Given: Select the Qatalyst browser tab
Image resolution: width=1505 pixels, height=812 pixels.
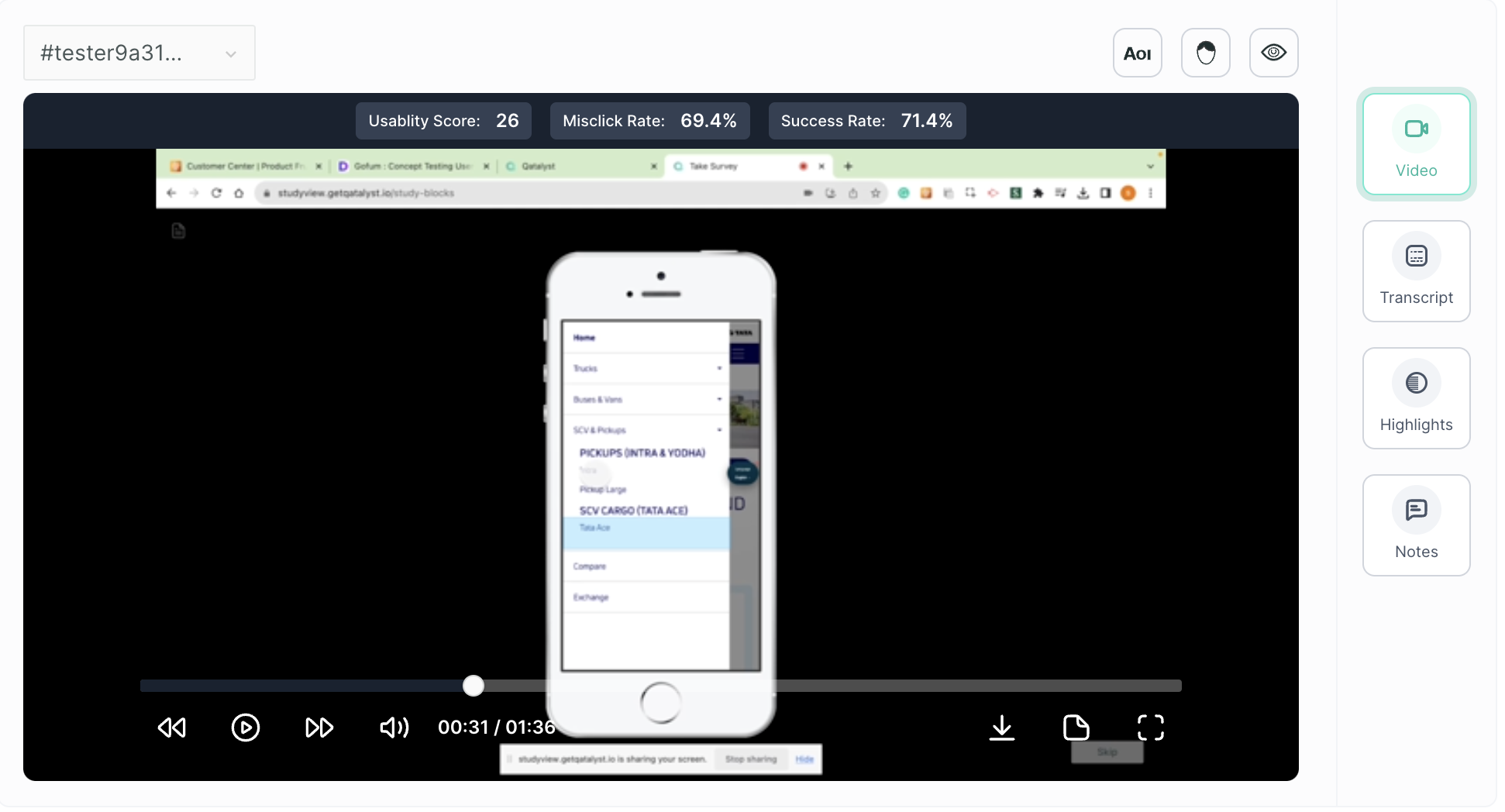Looking at the screenshot, I should point(581,166).
